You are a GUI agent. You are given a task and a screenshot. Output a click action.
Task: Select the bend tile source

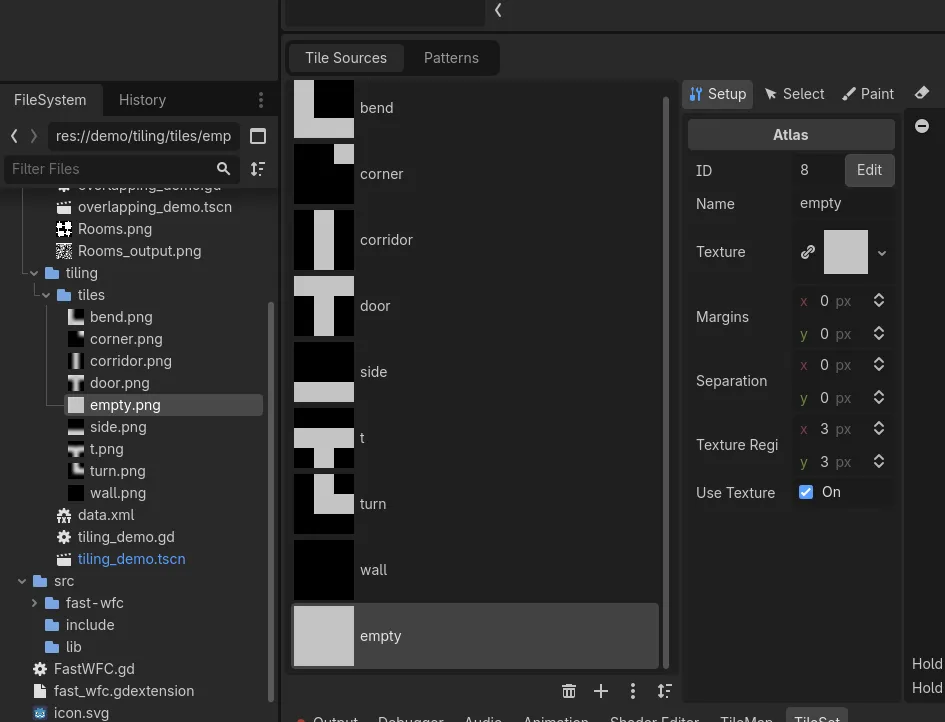click(x=476, y=108)
